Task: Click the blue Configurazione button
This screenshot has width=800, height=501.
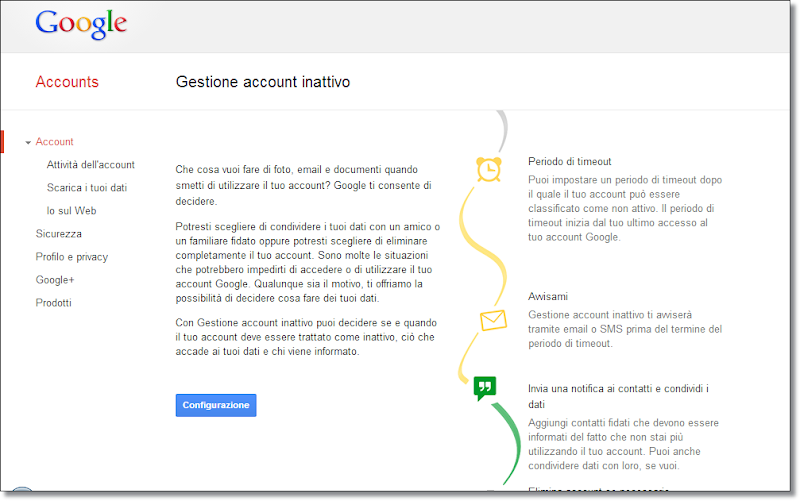Action: pyautogui.click(x=216, y=405)
